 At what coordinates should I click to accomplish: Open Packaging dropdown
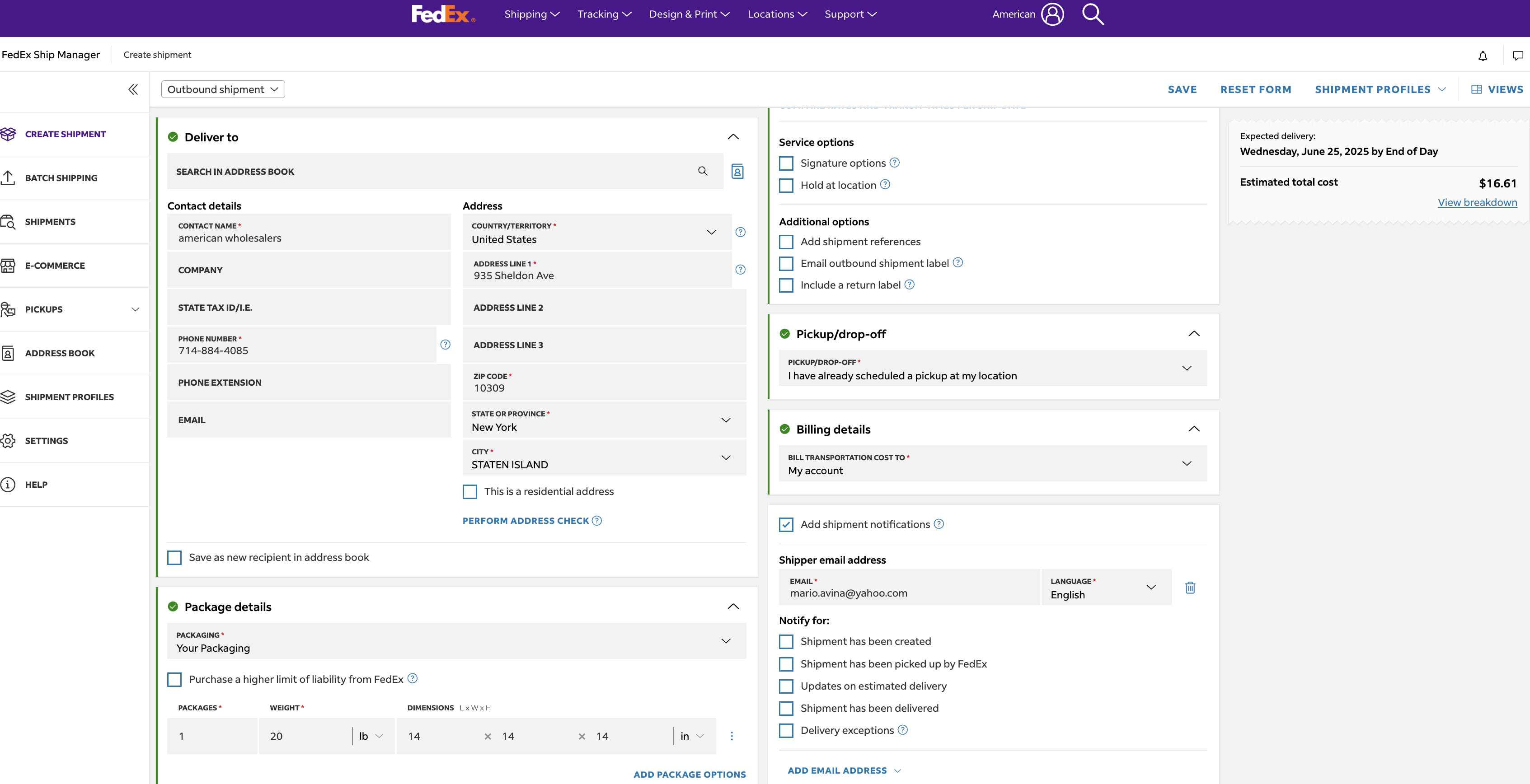[x=456, y=641]
